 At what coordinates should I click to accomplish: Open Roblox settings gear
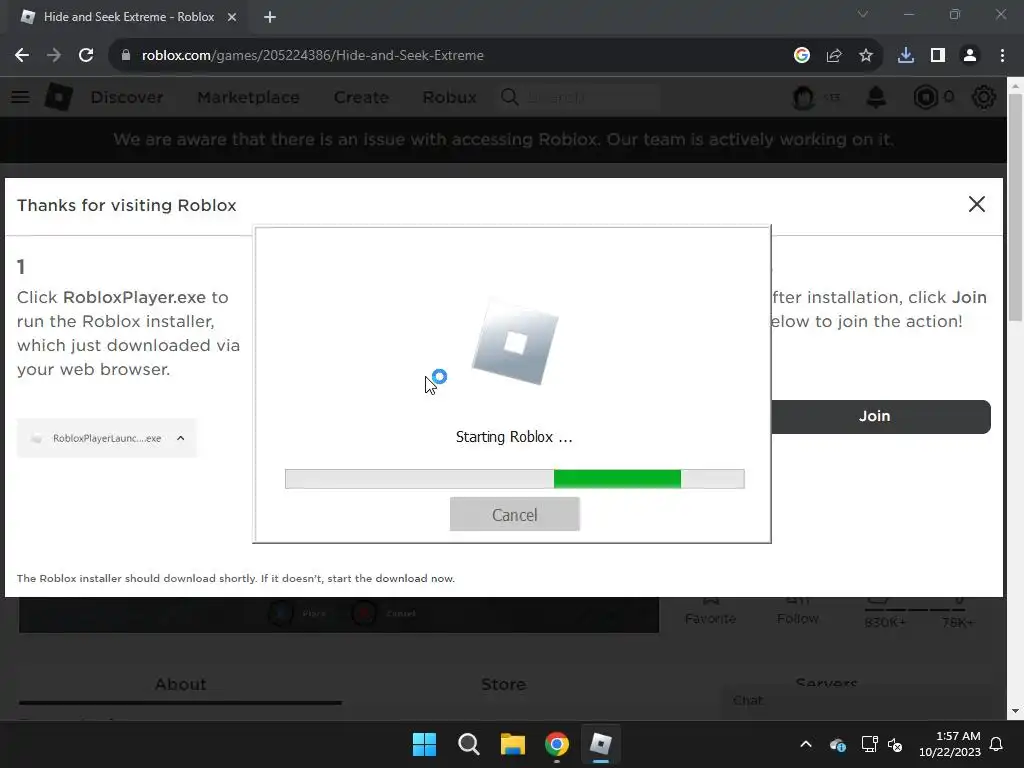coord(984,97)
